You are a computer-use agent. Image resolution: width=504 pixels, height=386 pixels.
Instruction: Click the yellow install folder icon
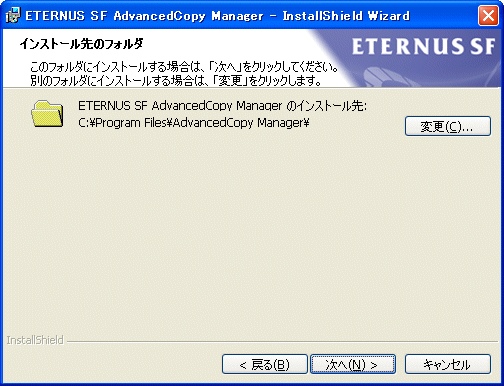tap(47, 114)
